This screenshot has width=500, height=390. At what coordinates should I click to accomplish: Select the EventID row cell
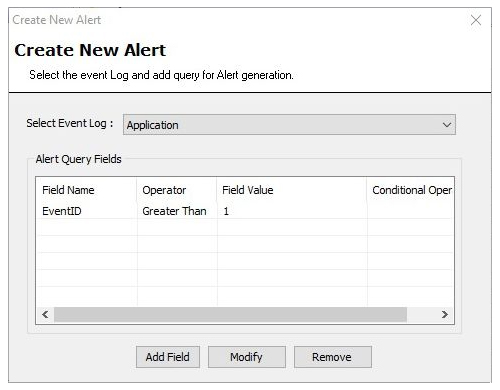pyautogui.click(x=86, y=211)
